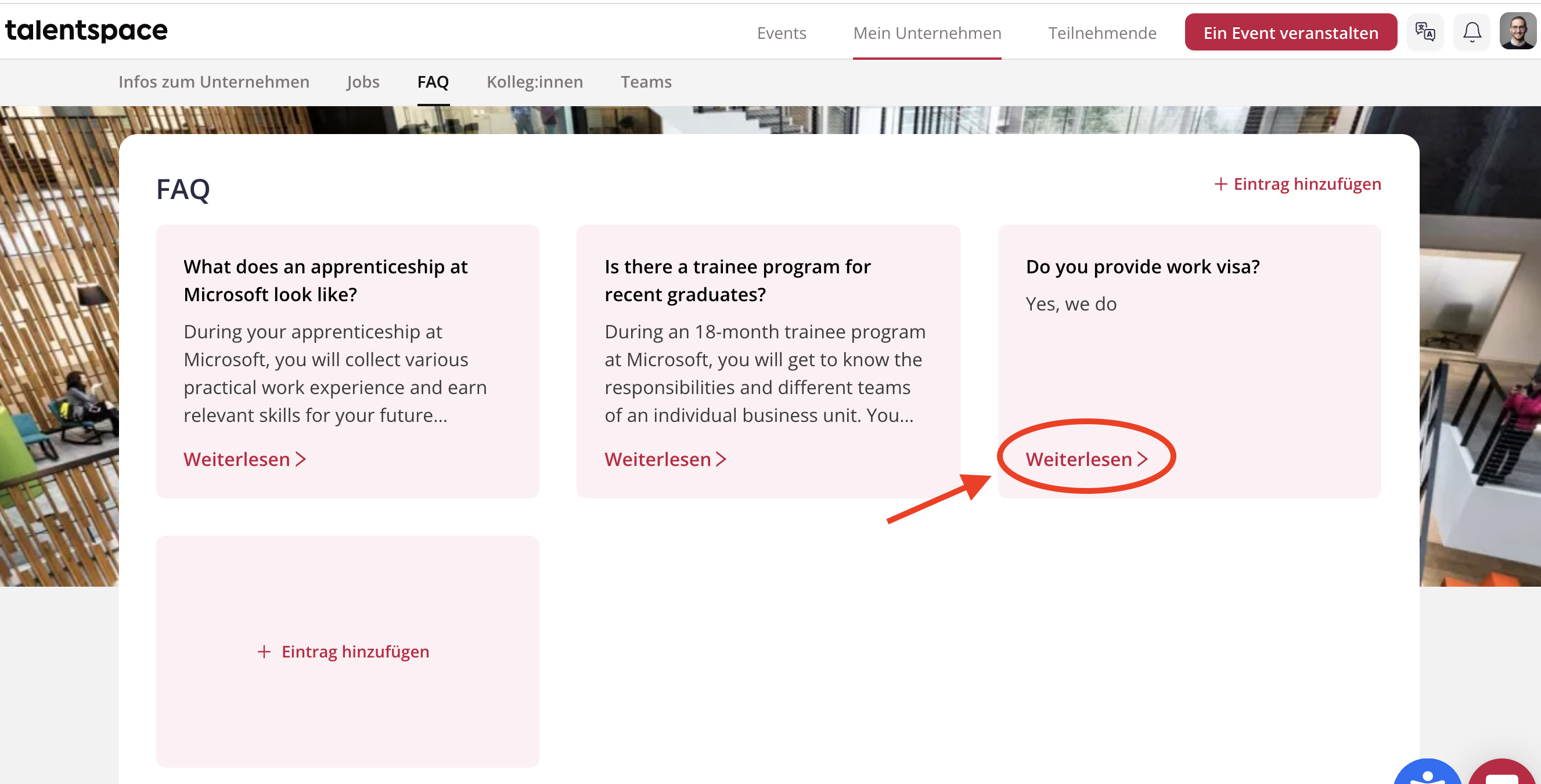Click 'Do you provide work visa?' title
Viewport: 1541px width, 784px height.
(x=1142, y=266)
